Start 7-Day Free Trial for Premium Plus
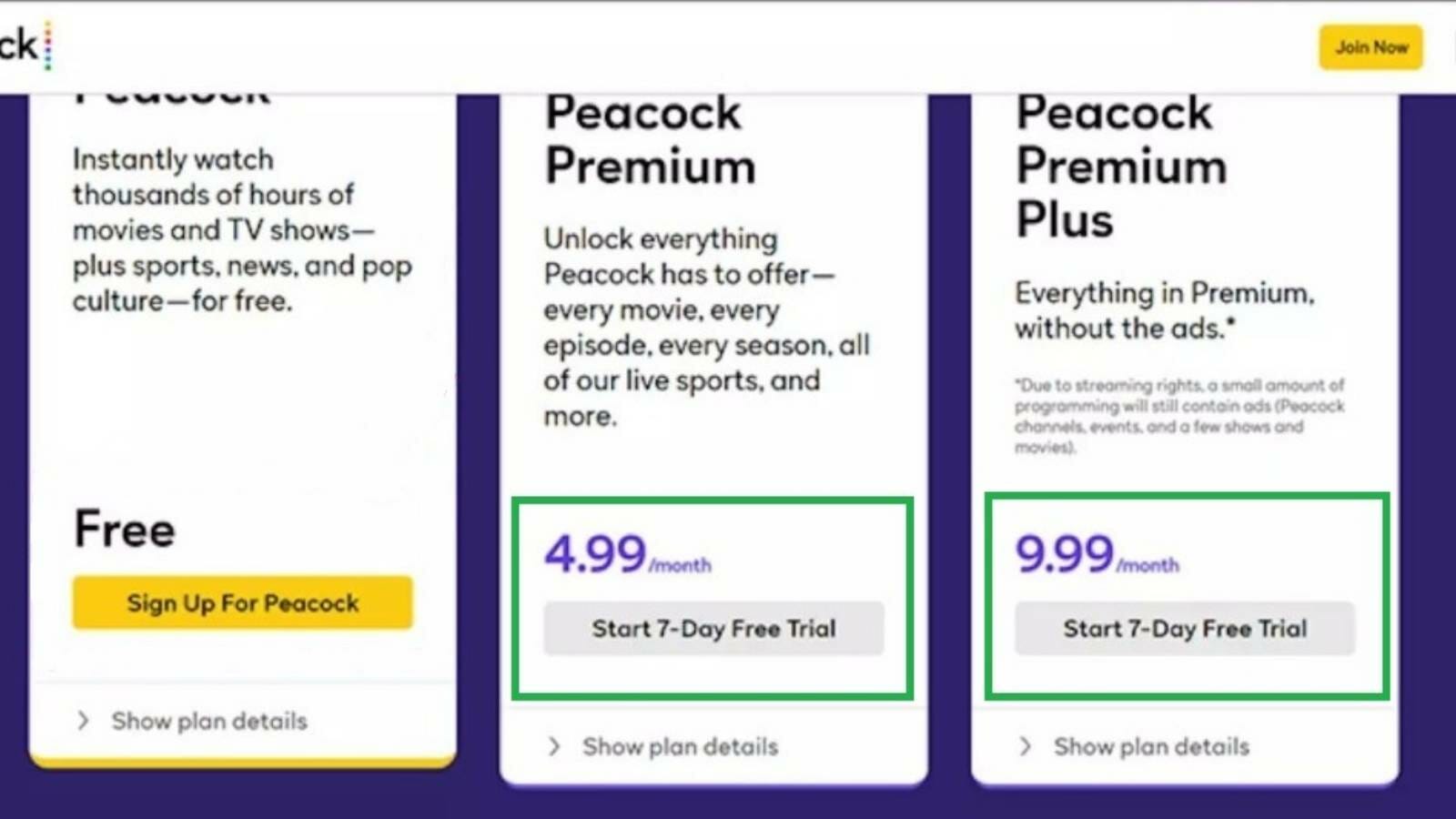 tap(1185, 629)
